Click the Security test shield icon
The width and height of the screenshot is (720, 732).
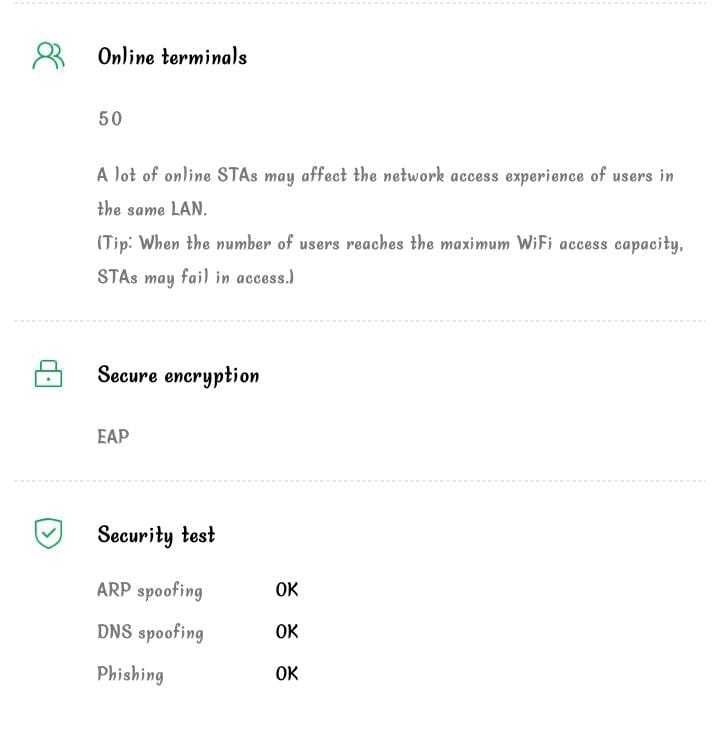[x=48, y=533]
